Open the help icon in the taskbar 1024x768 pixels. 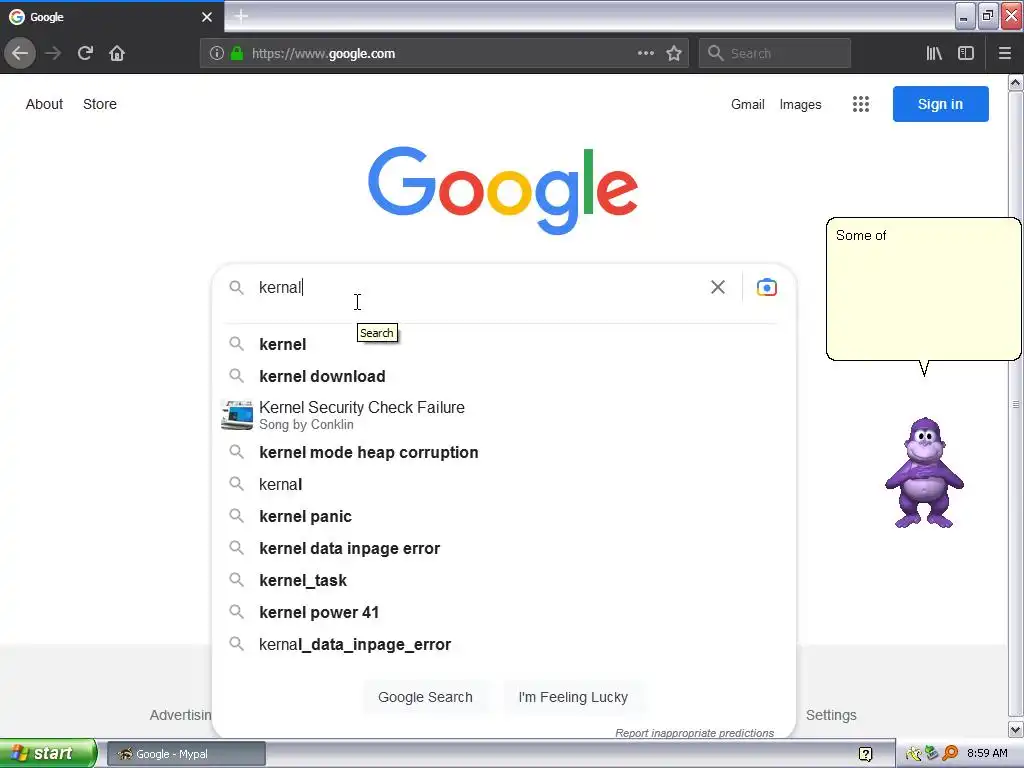pyautogui.click(x=865, y=754)
